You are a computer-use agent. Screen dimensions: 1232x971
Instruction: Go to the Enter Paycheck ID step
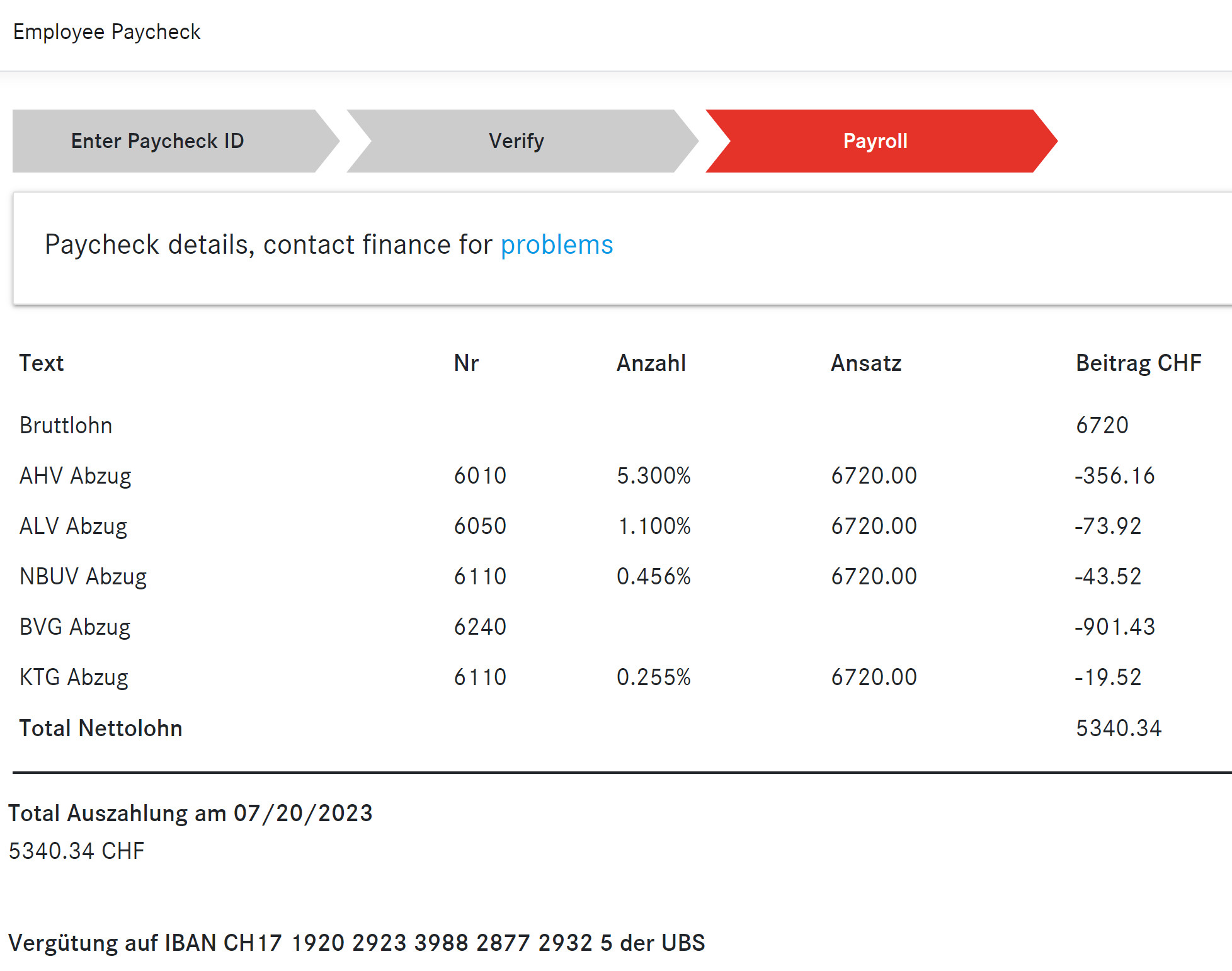click(x=157, y=141)
